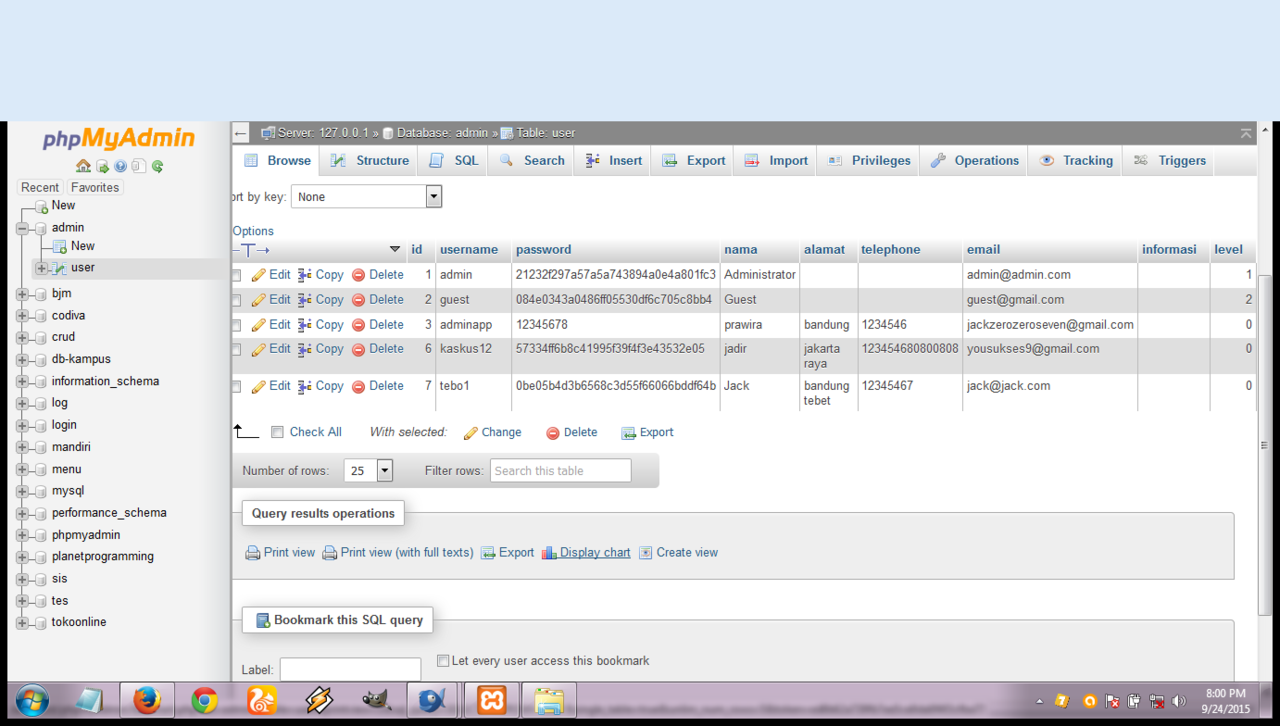Open XAMPP from the Windows taskbar
This screenshot has height=726, width=1280.
coord(491,700)
